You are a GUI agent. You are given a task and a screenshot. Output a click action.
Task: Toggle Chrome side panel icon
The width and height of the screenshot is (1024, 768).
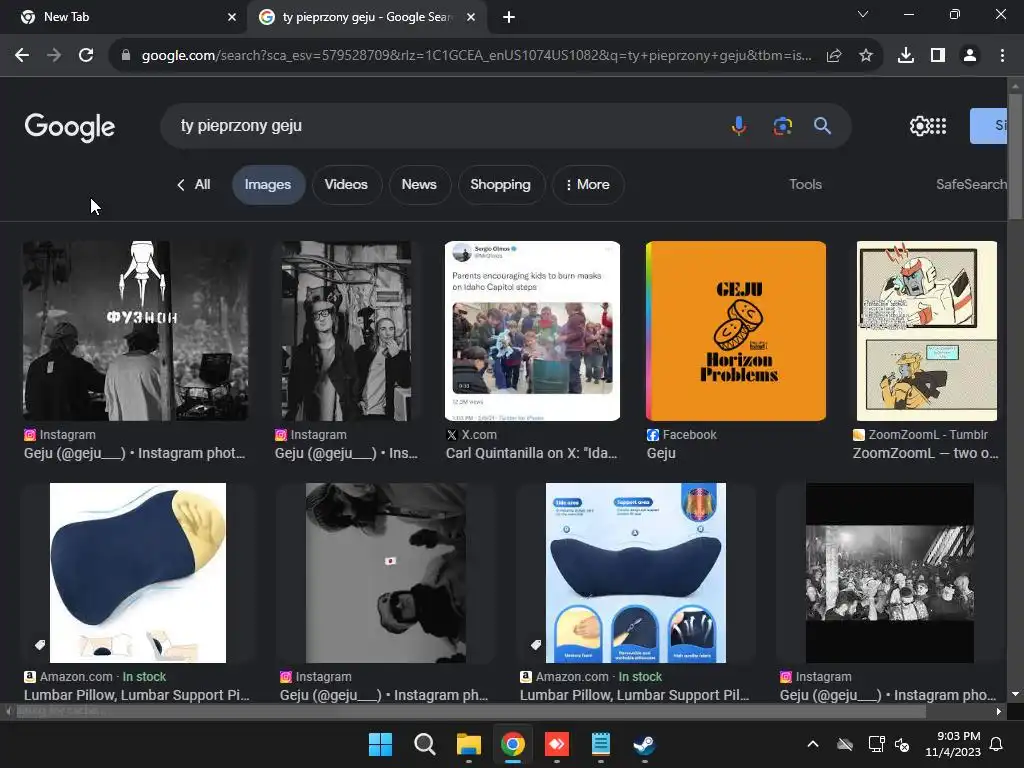click(938, 56)
